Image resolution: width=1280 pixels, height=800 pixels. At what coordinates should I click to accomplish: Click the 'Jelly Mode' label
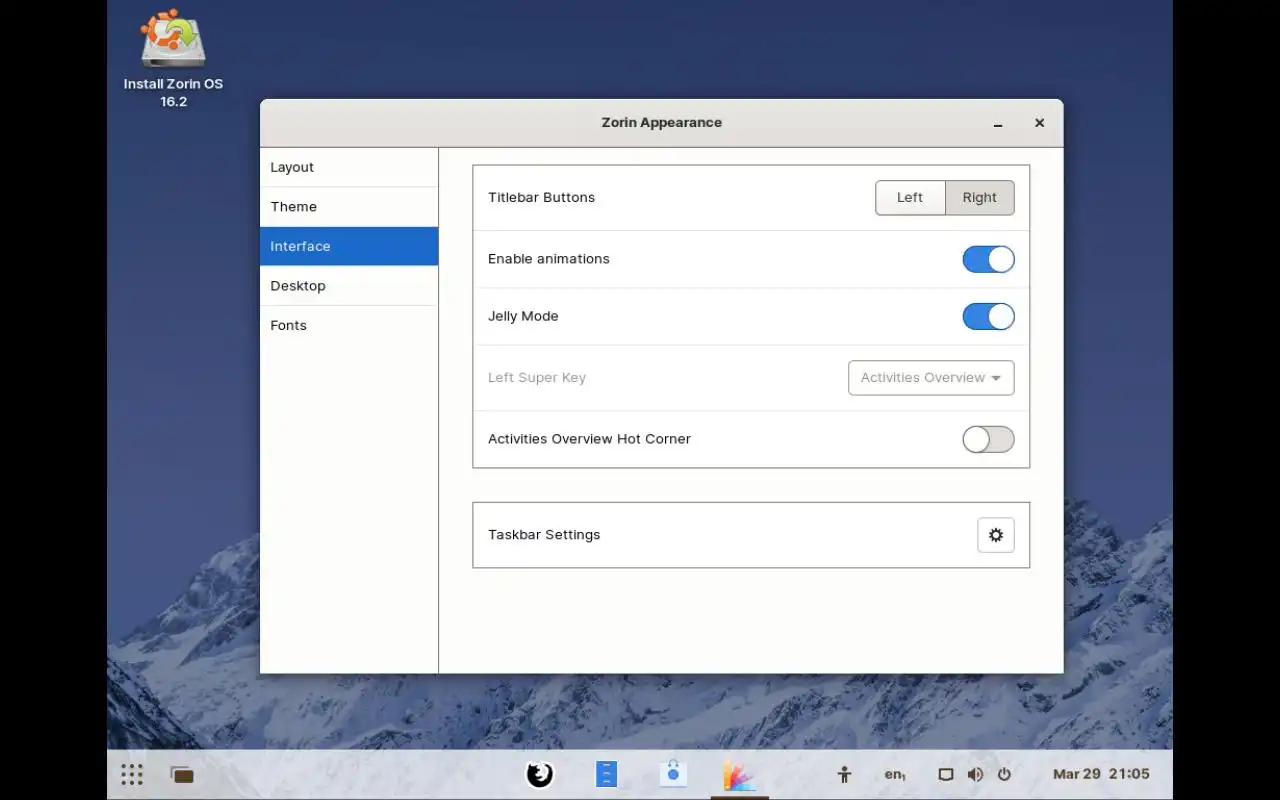pyautogui.click(x=523, y=316)
